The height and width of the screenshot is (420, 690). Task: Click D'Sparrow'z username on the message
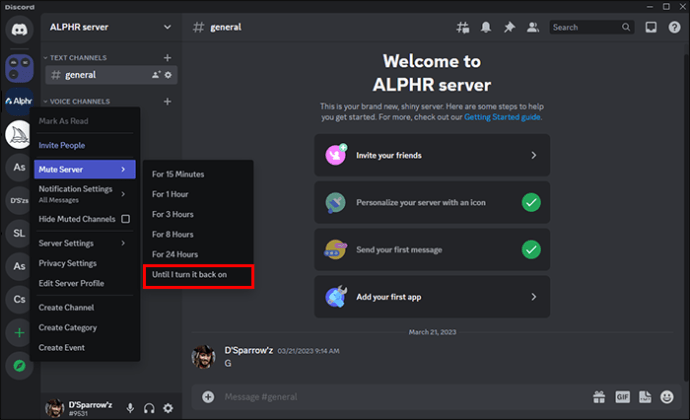click(x=249, y=350)
